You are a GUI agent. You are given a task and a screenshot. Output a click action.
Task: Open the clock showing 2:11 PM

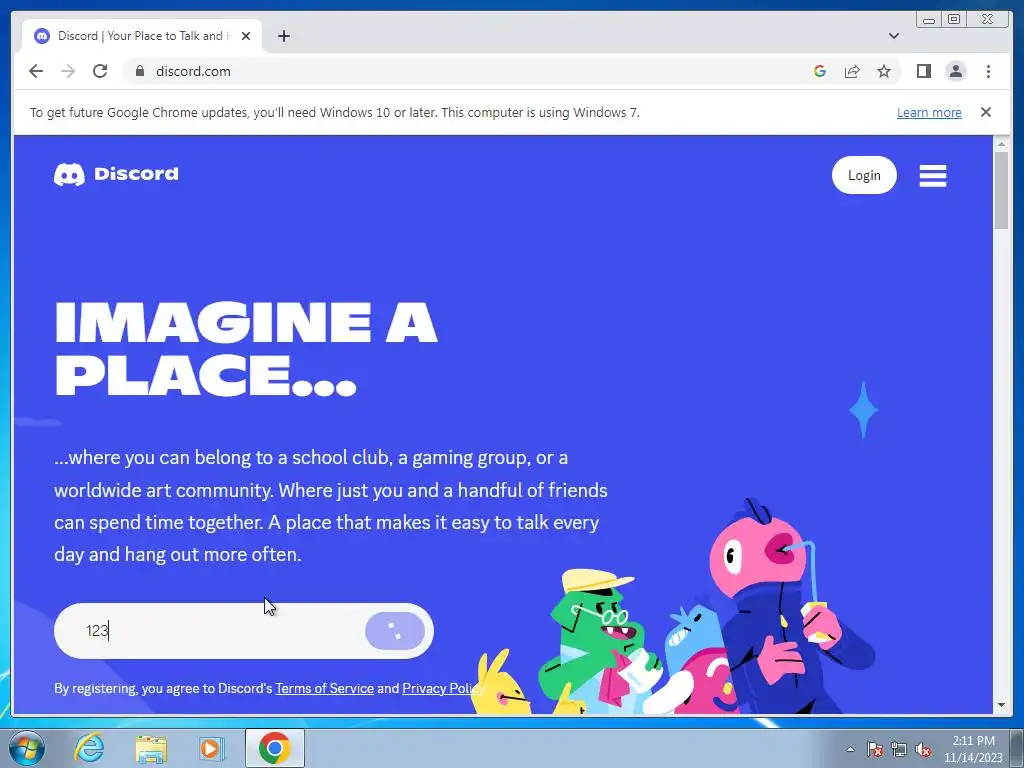[x=973, y=749]
